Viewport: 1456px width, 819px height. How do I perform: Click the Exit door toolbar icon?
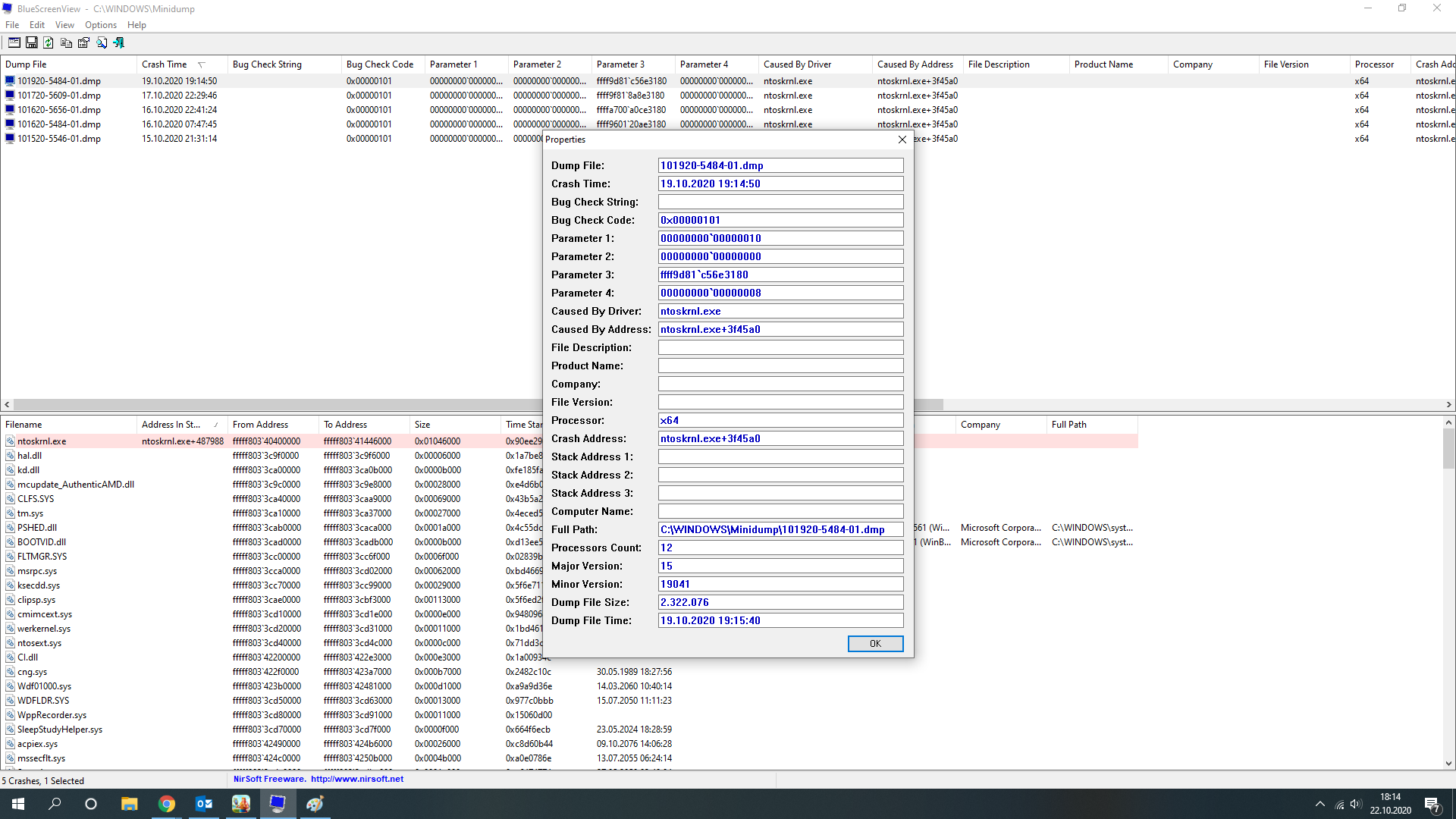coord(119,43)
